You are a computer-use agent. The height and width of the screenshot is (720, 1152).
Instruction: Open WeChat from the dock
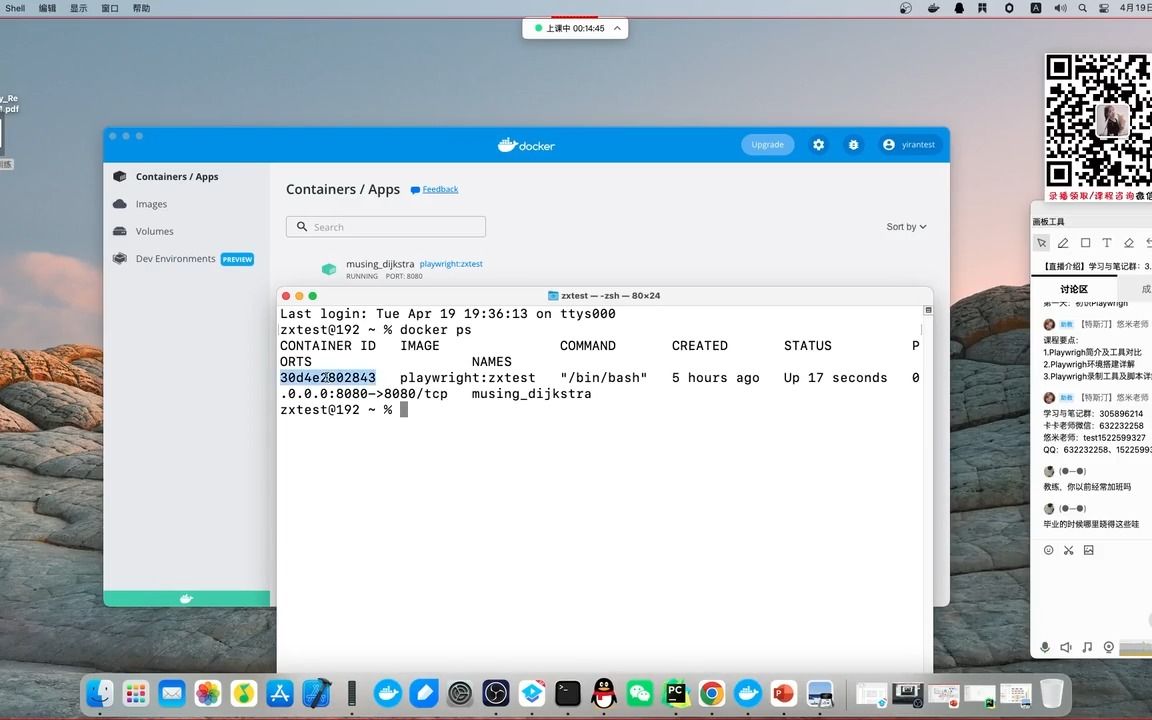point(640,693)
